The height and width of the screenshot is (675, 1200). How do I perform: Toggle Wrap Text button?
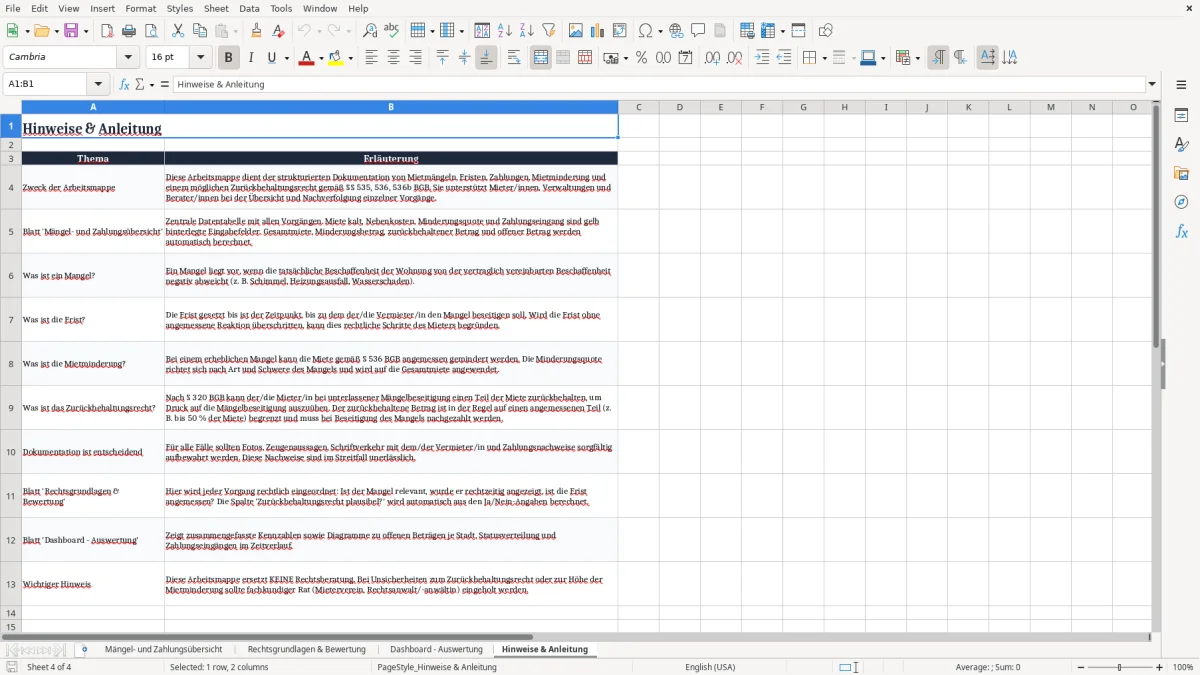[514, 58]
